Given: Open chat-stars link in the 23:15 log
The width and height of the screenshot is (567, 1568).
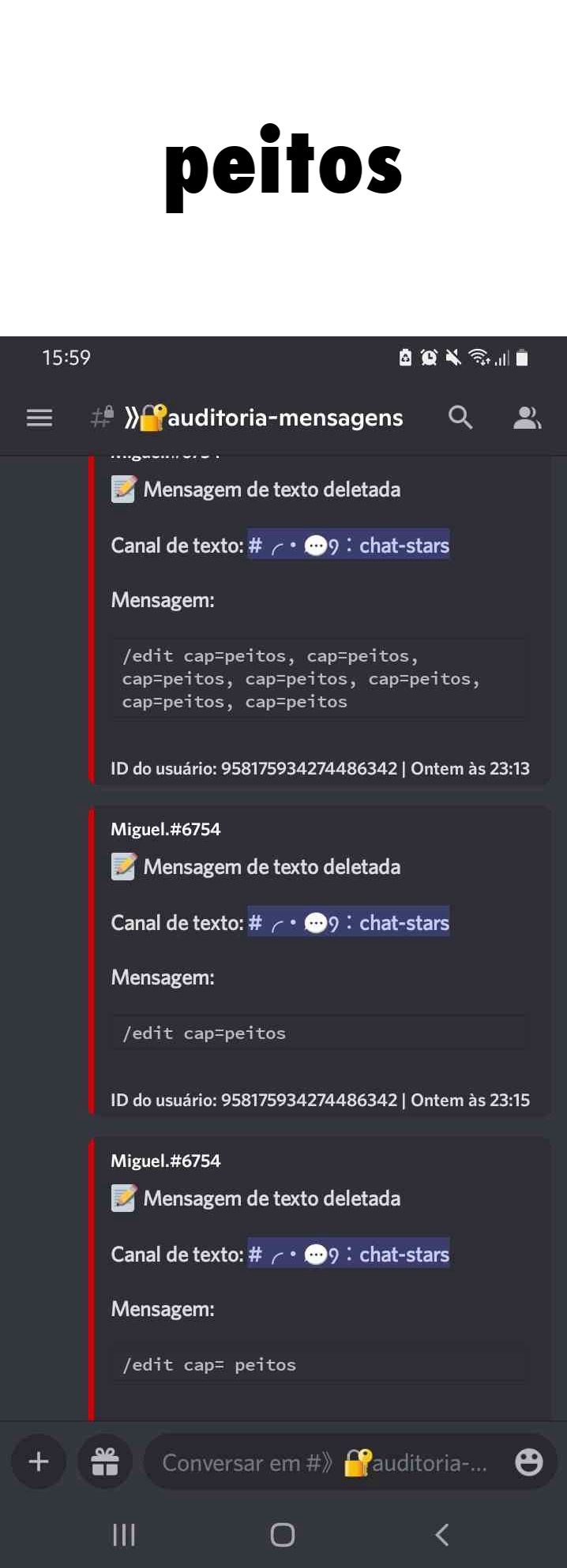Looking at the screenshot, I should (348, 922).
